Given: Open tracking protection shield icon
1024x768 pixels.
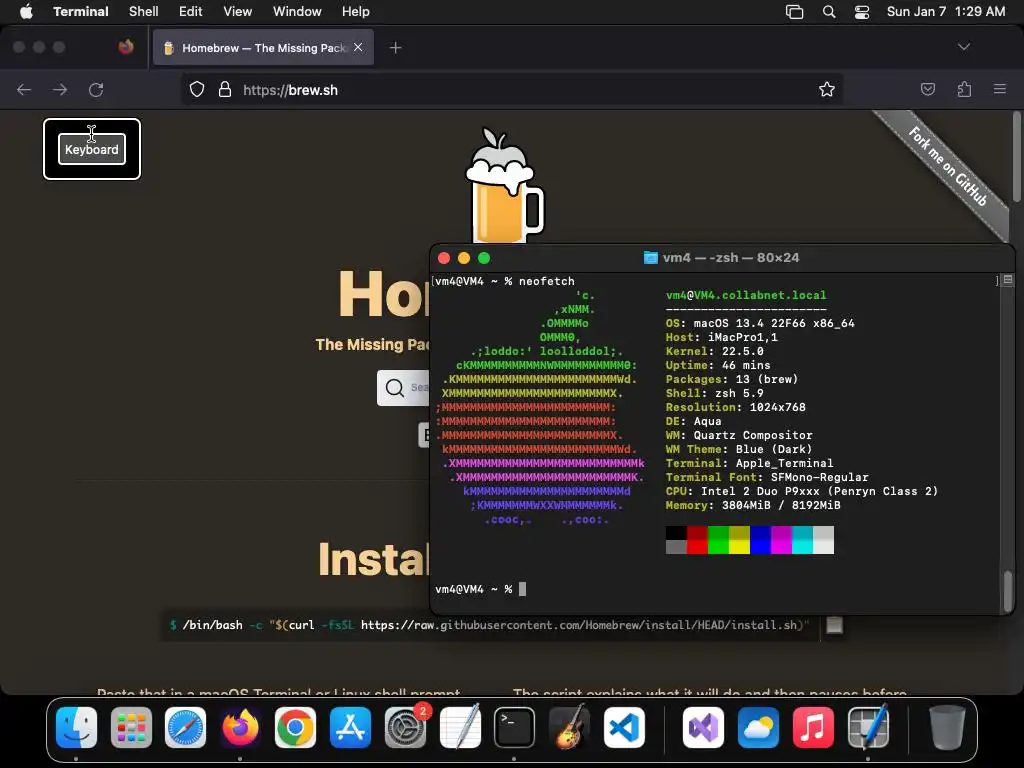Looking at the screenshot, I should pyautogui.click(x=197, y=89).
